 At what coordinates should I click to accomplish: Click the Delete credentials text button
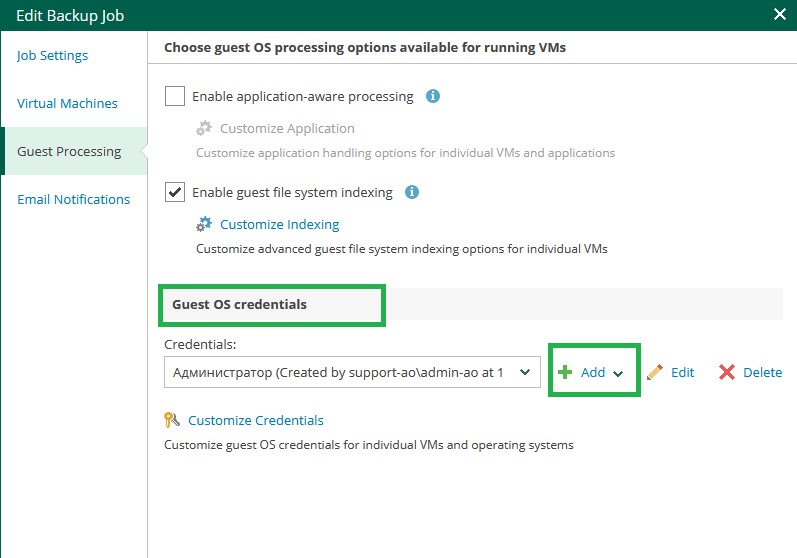click(x=762, y=373)
